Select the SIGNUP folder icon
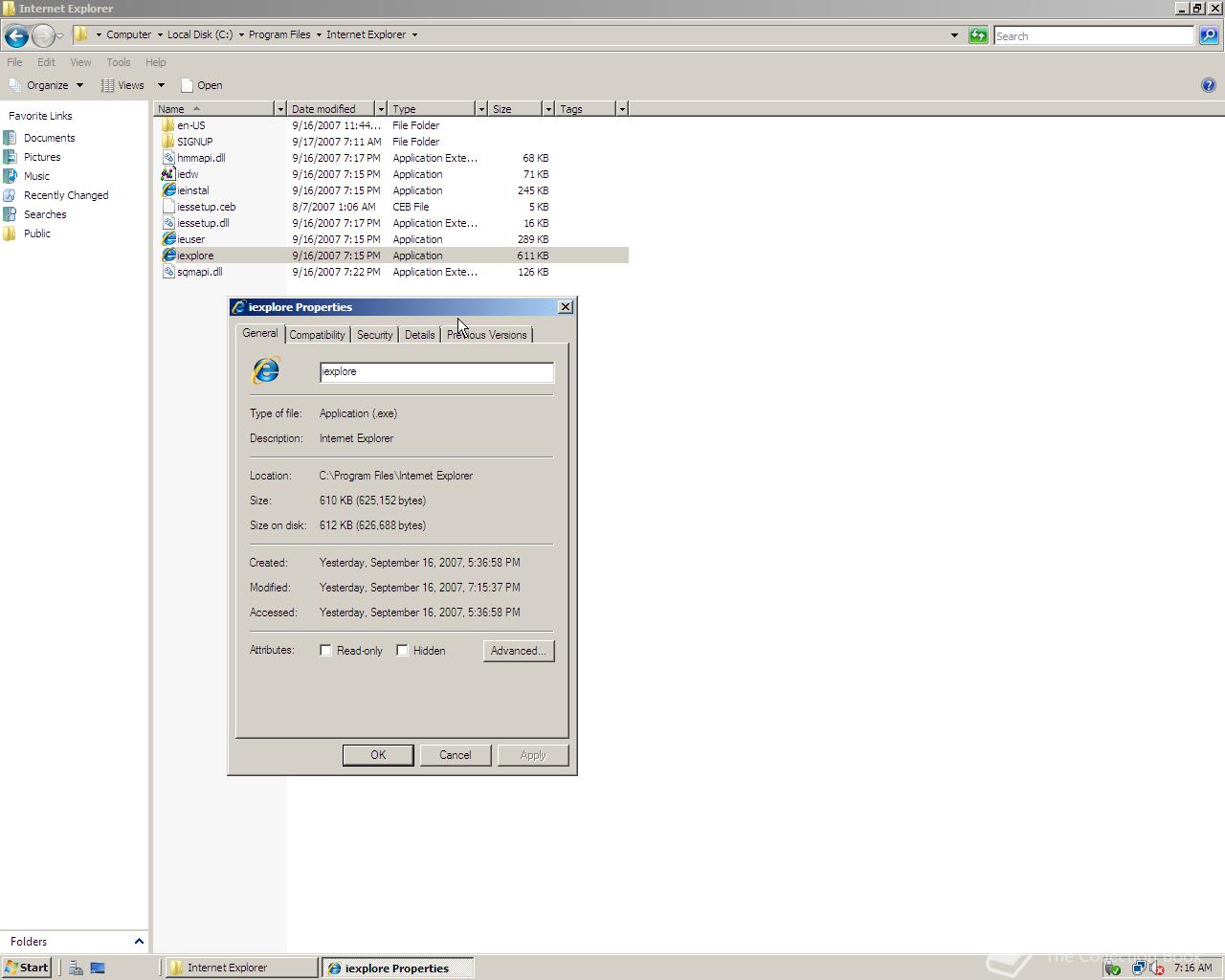This screenshot has height=980, width=1225. click(x=168, y=142)
